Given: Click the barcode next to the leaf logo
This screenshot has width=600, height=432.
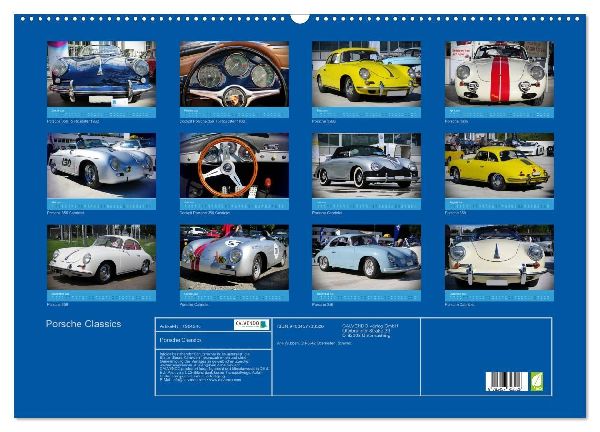Looking at the screenshot, I should click(x=507, y=381).
